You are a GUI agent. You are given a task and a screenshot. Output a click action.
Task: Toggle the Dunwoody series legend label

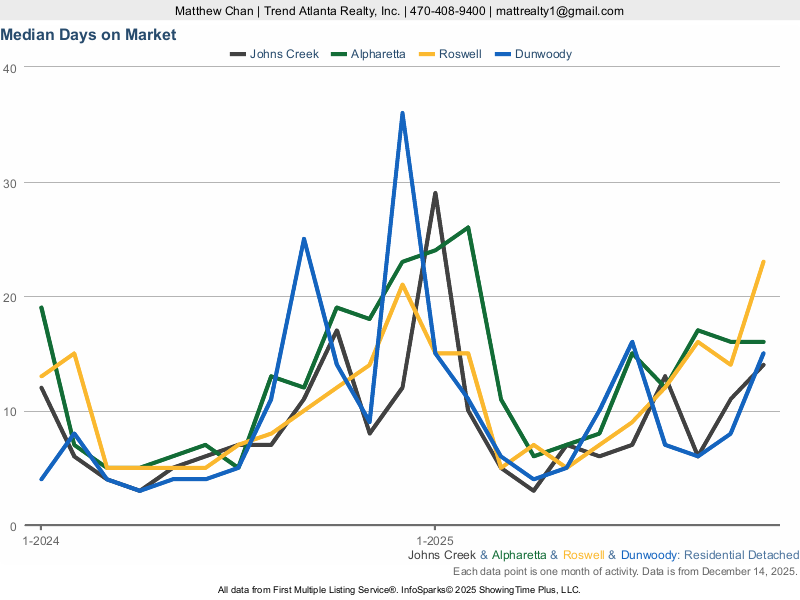coord(543,54)
